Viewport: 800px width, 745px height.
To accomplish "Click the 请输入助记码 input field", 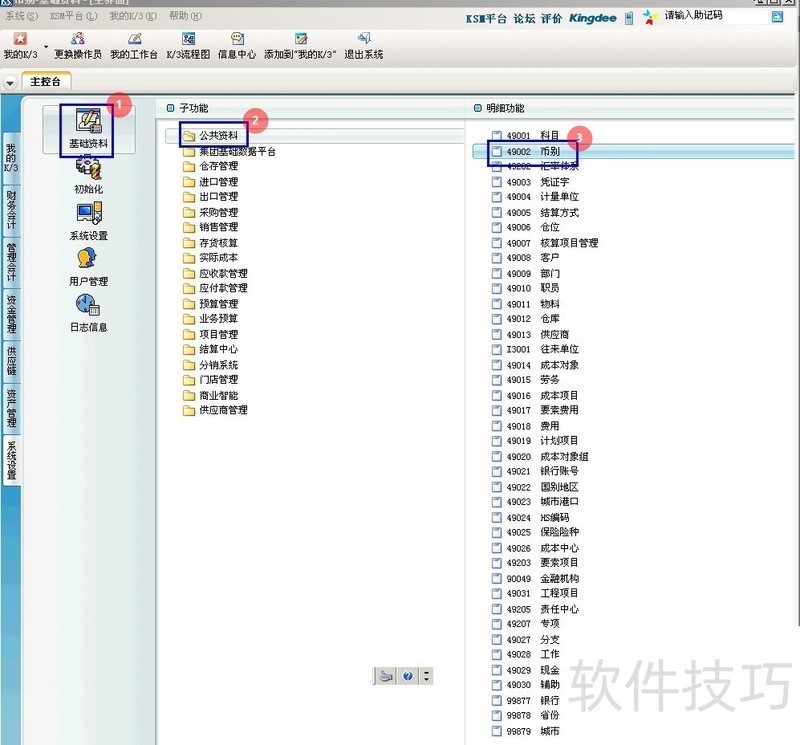I will click(x=714, y=17).
